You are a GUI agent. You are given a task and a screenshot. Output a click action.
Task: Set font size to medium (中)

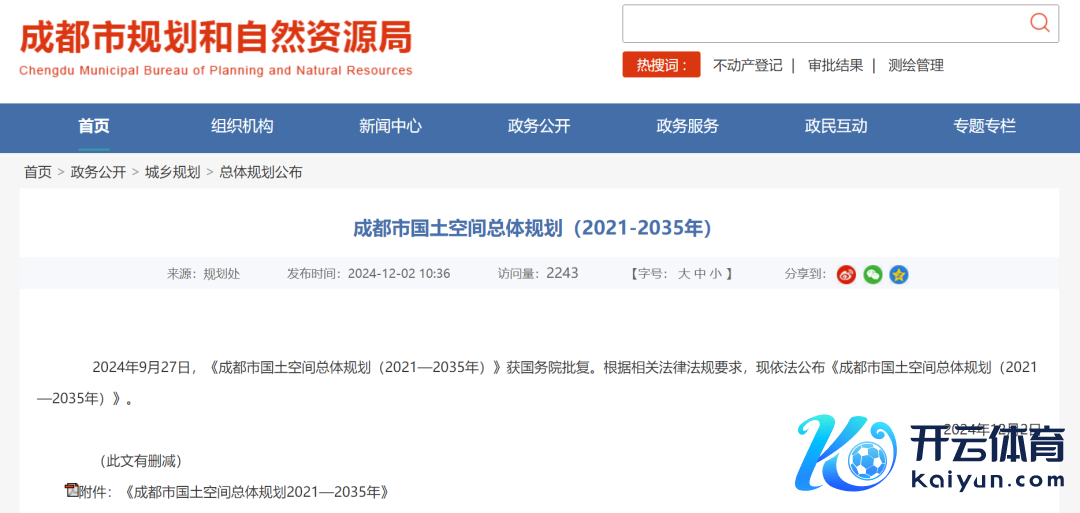tap(700, 273)
